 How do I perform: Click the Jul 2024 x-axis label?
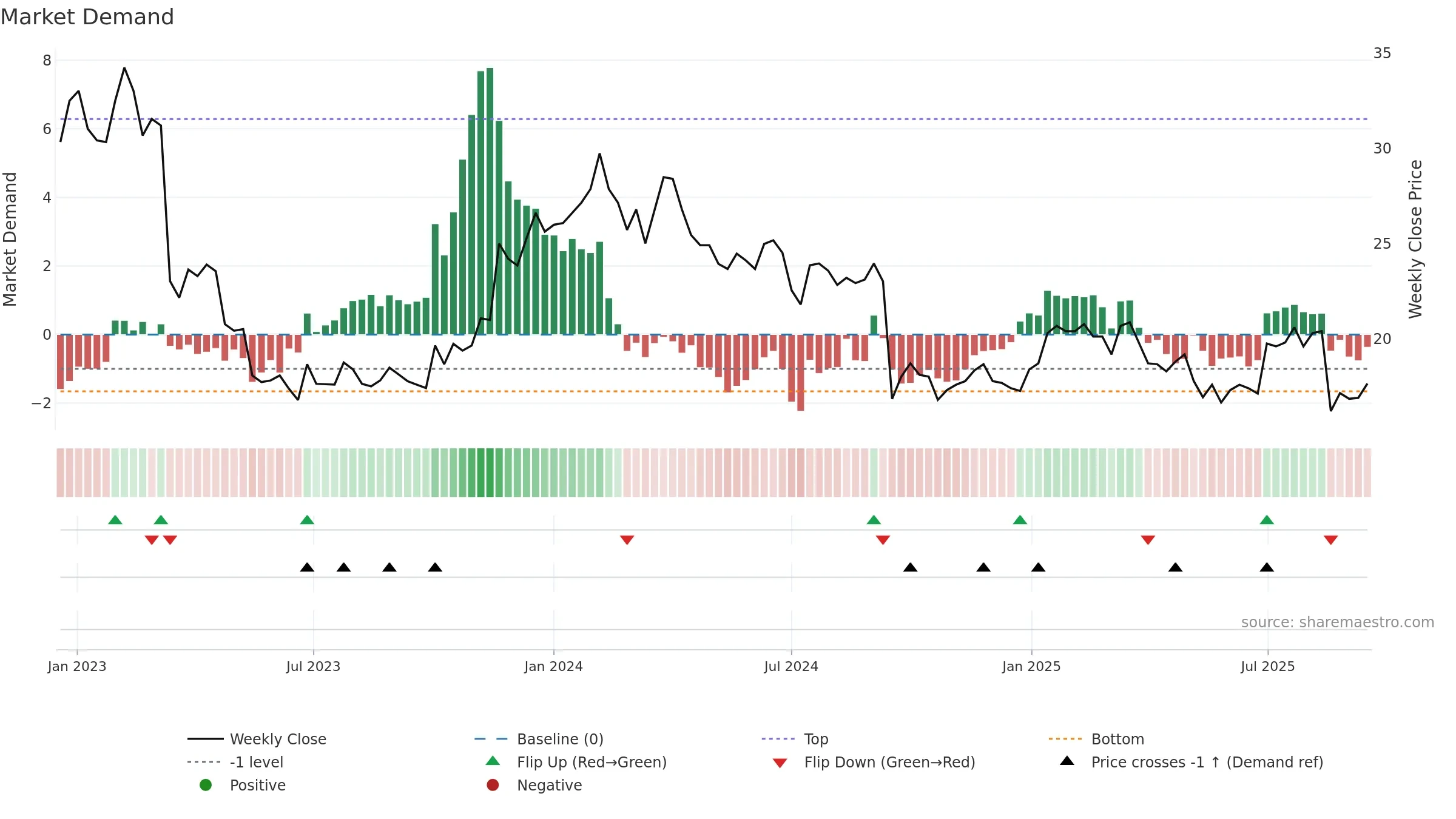[791, 666]
